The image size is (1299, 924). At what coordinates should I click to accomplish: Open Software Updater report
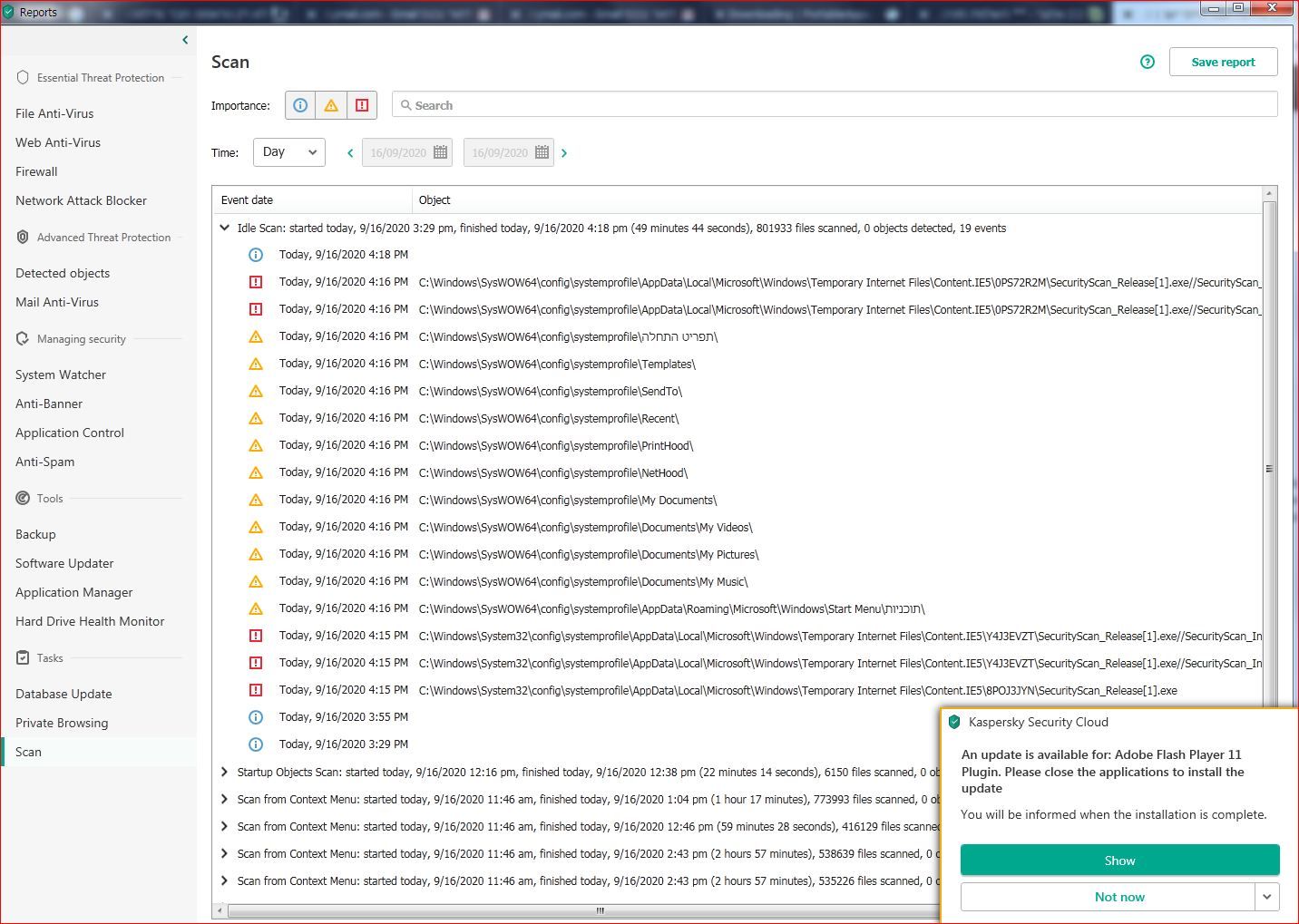64,563
